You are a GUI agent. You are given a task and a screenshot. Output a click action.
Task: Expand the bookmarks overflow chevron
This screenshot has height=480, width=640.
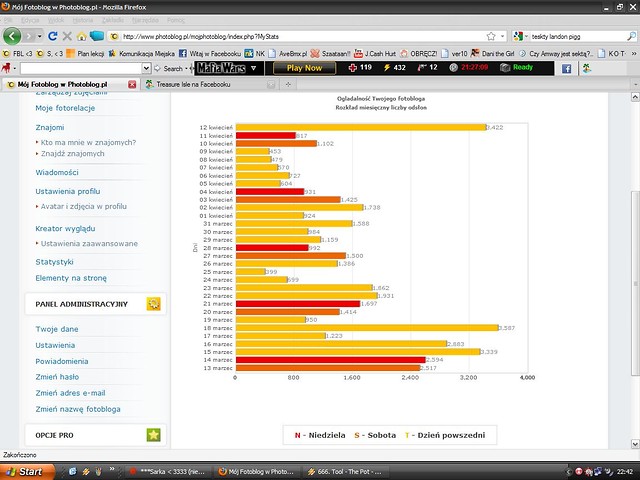[634, 53]
